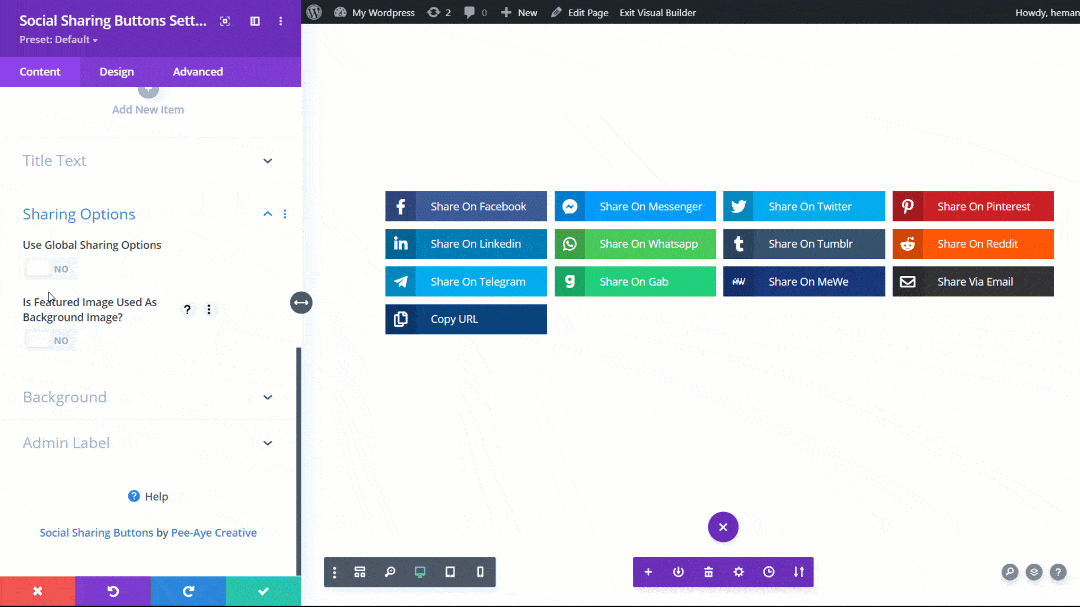Open page settings gear icon
Viewport: 1080px width, 607px height.
click(x=738, y=572)
